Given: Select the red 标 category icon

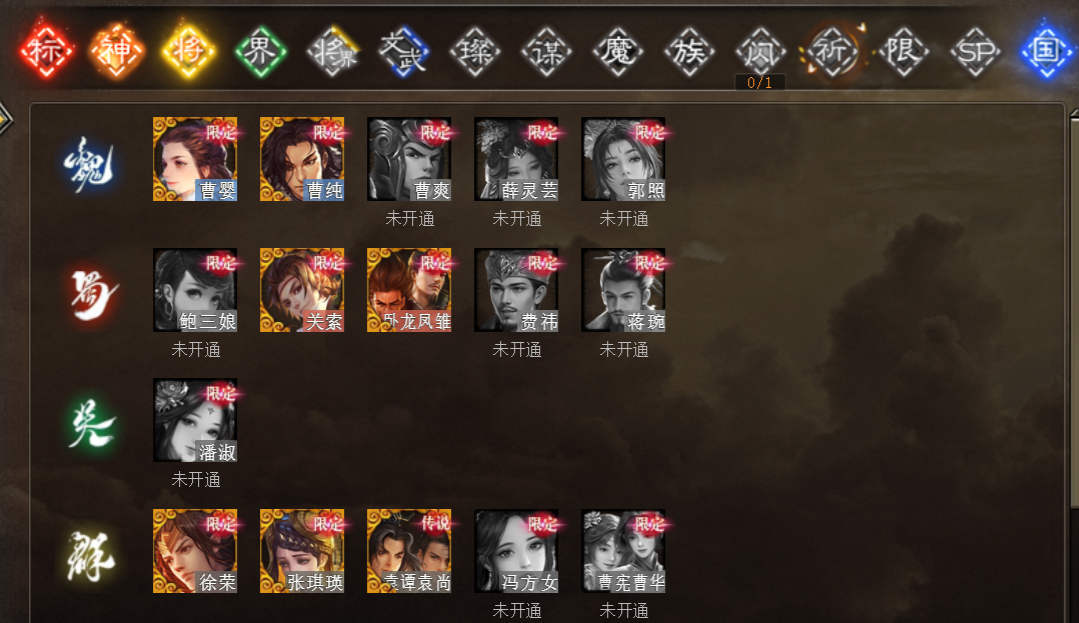Looking at the screenshot, I should pos(45,50).
